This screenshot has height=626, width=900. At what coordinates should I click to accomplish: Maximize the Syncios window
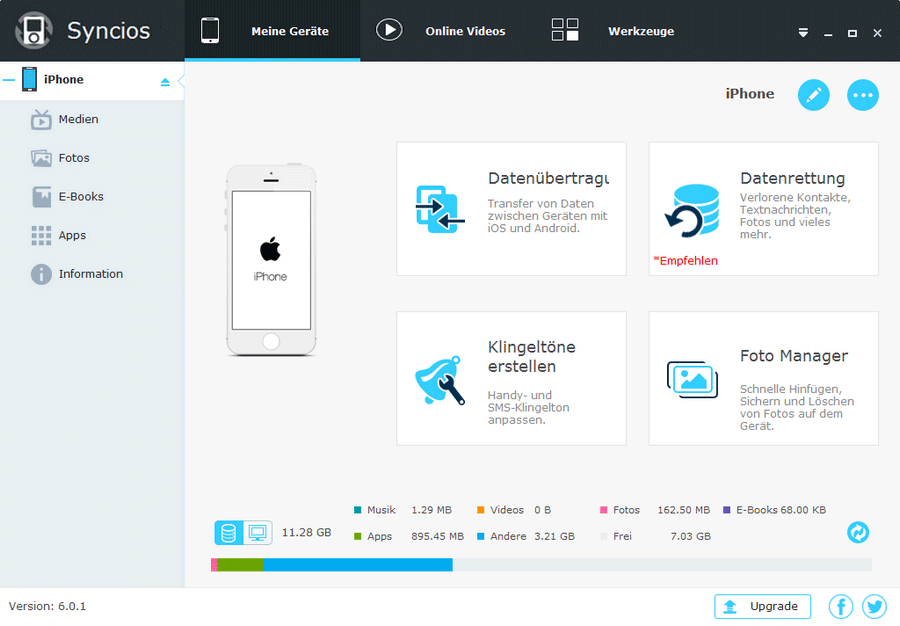[852, 33]
